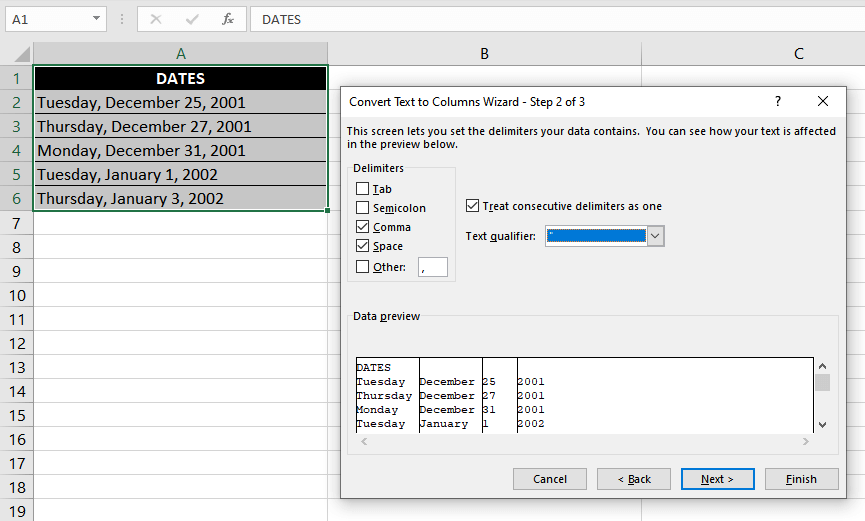865x521 pixels.
Task: Select row 18 header
Action: (x=17, y=487)
